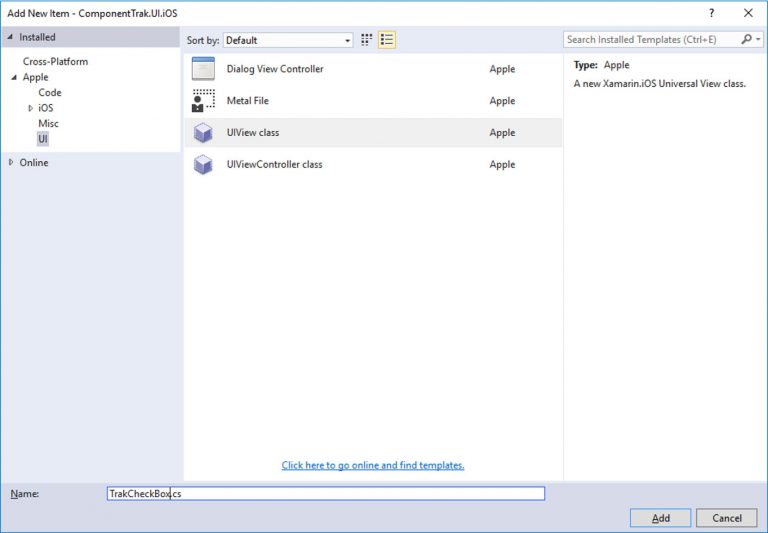
Task: Open the search options dropdown arrow
Action: coord(758,39)
